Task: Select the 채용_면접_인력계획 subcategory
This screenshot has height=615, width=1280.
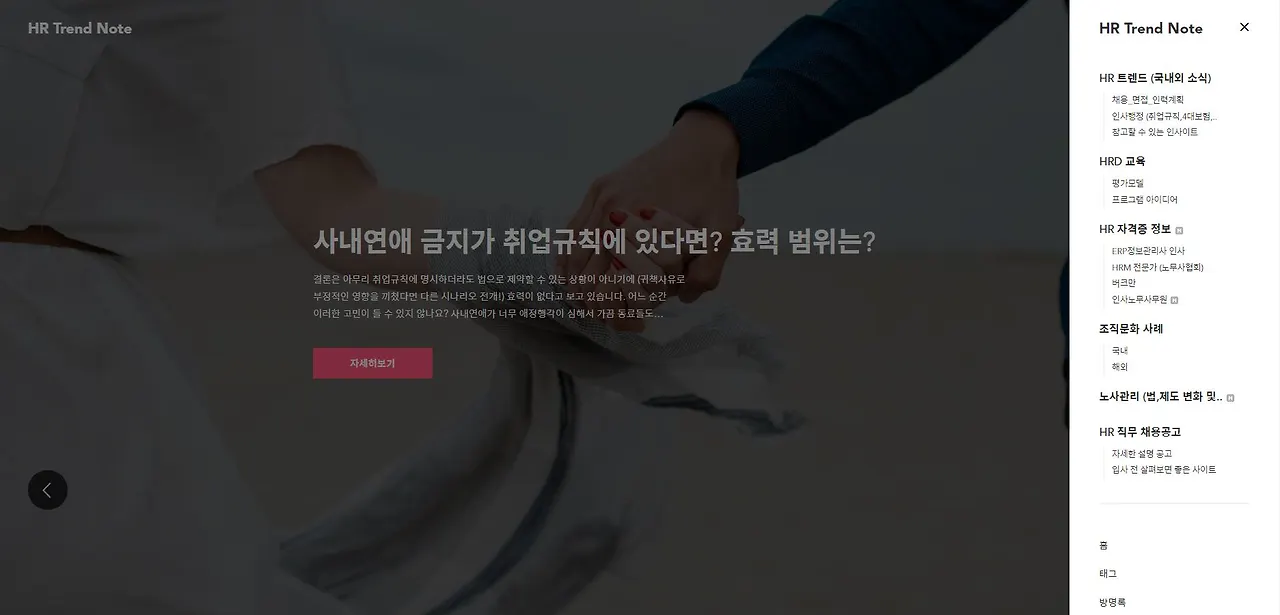Action: [1148, 100]
